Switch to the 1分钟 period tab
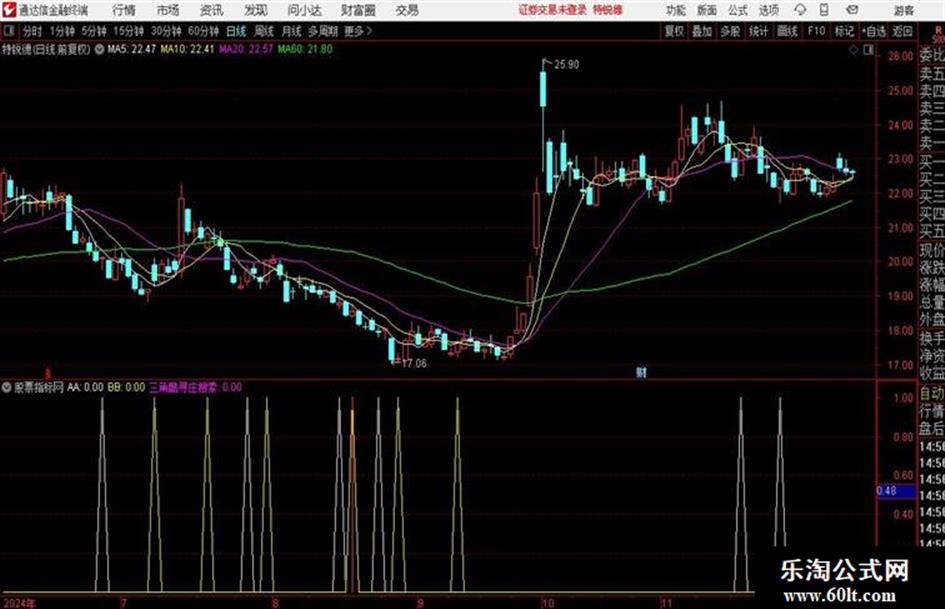945x609 pixels. pos(62,31)
